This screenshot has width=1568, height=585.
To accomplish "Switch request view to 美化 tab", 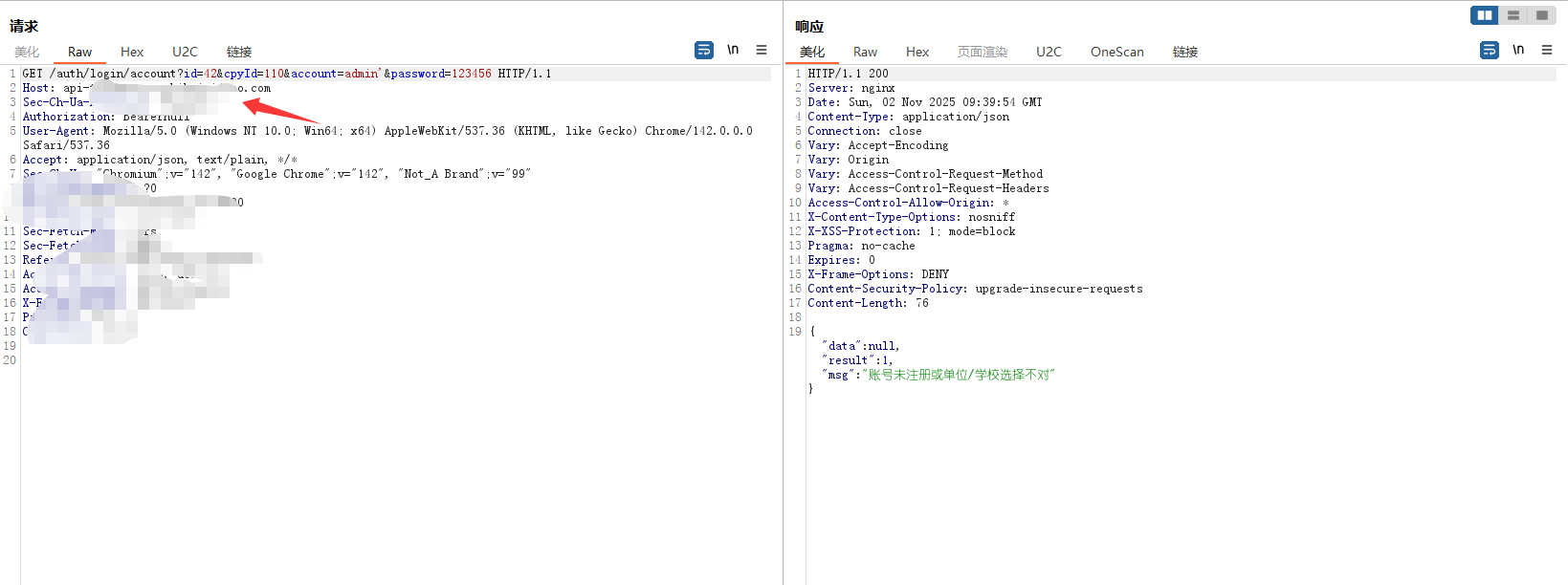I will point(27,52).
